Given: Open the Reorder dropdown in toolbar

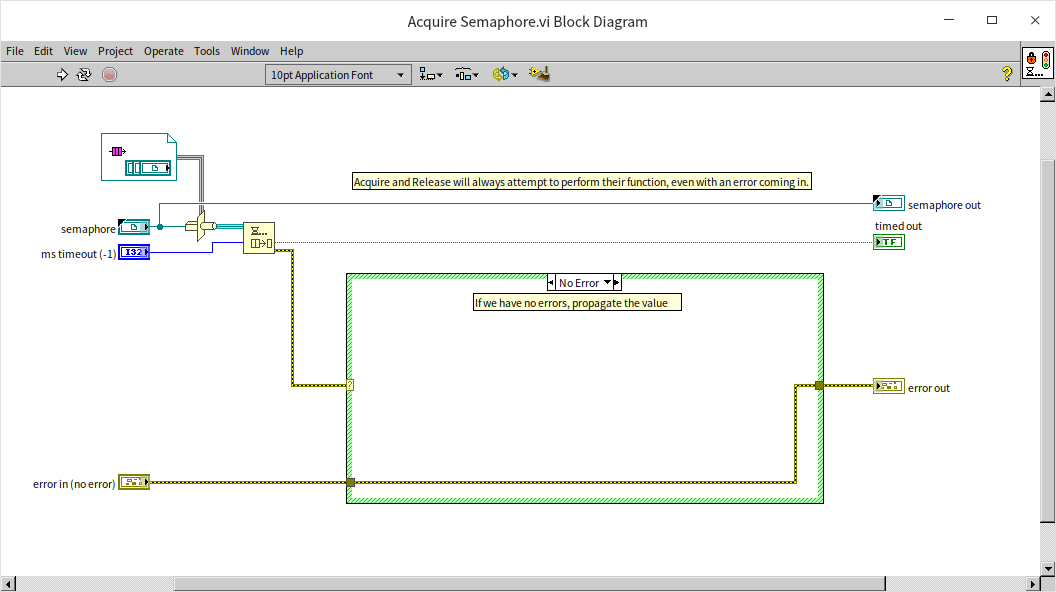Looking at the screenshot, I should tap(504, 75).
